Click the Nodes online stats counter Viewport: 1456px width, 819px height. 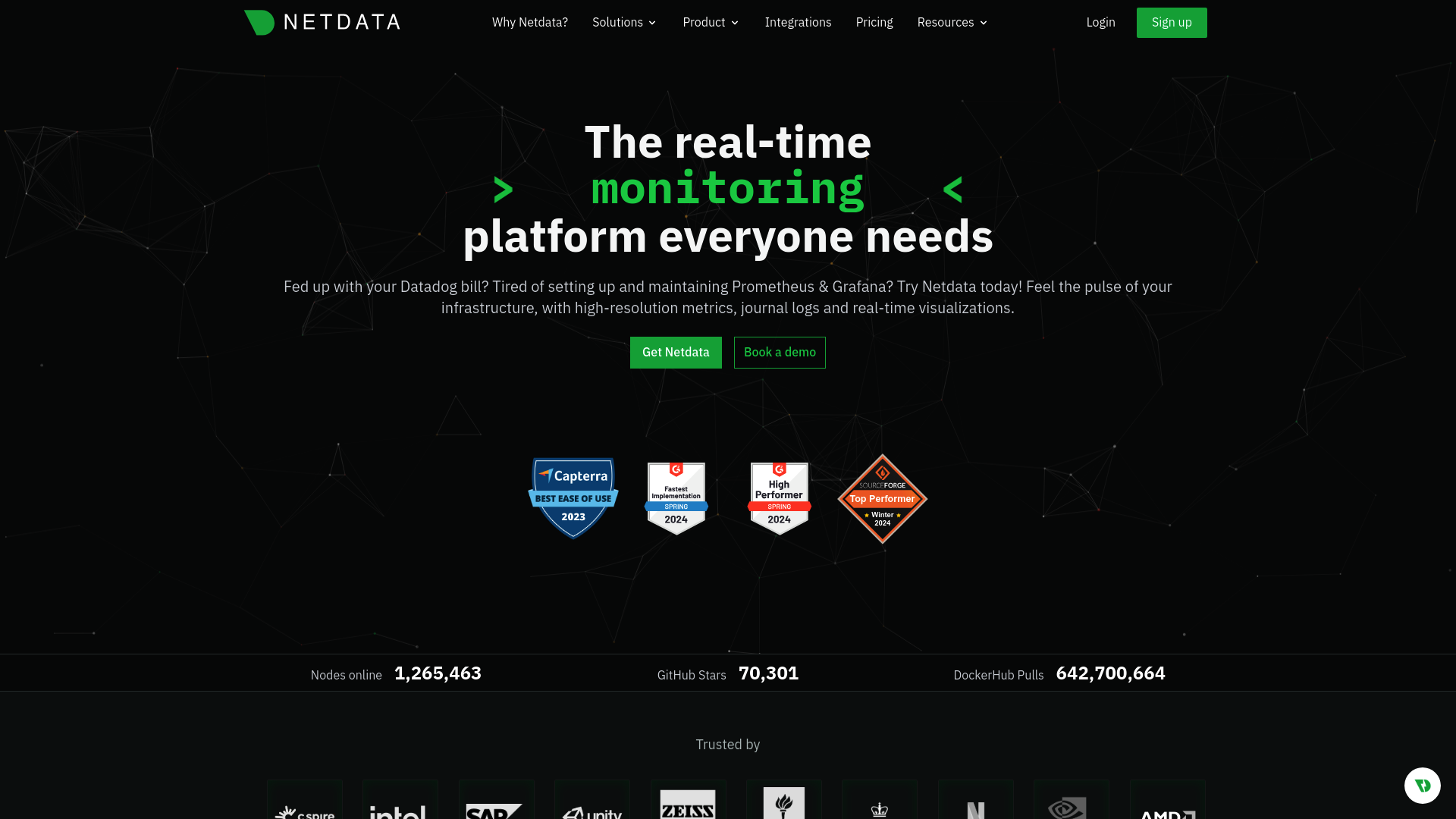coord(395,673)
